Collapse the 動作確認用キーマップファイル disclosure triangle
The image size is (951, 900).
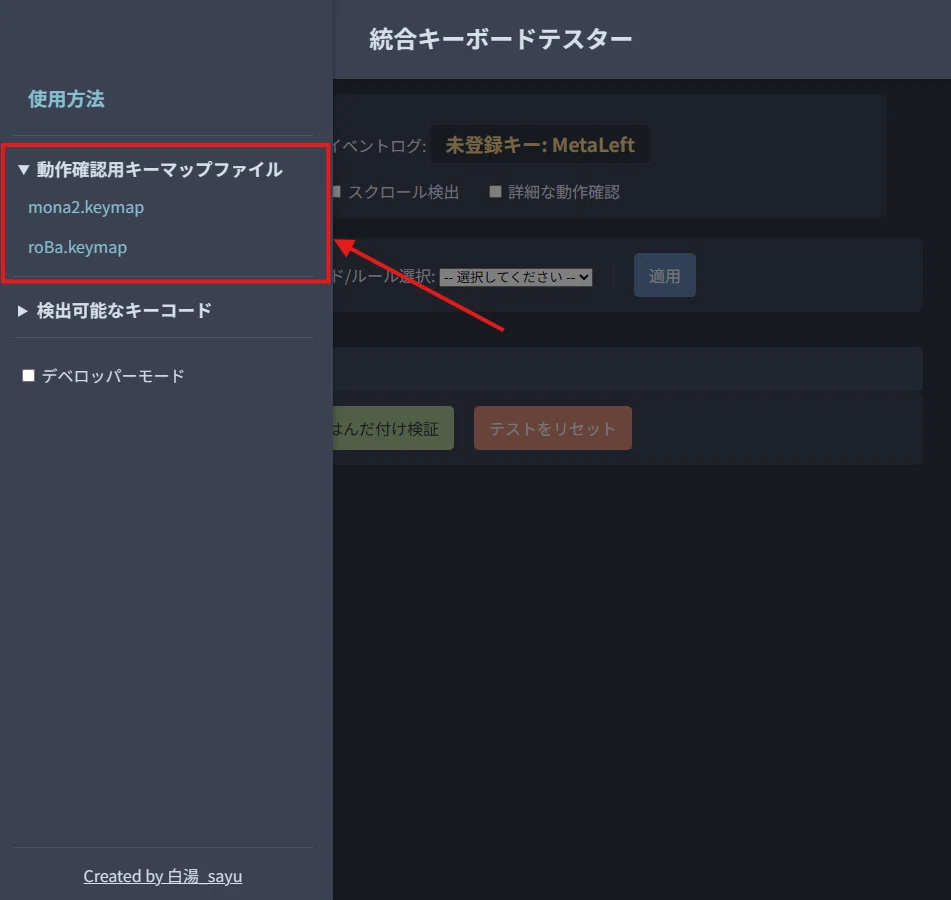tap(24, 170)
